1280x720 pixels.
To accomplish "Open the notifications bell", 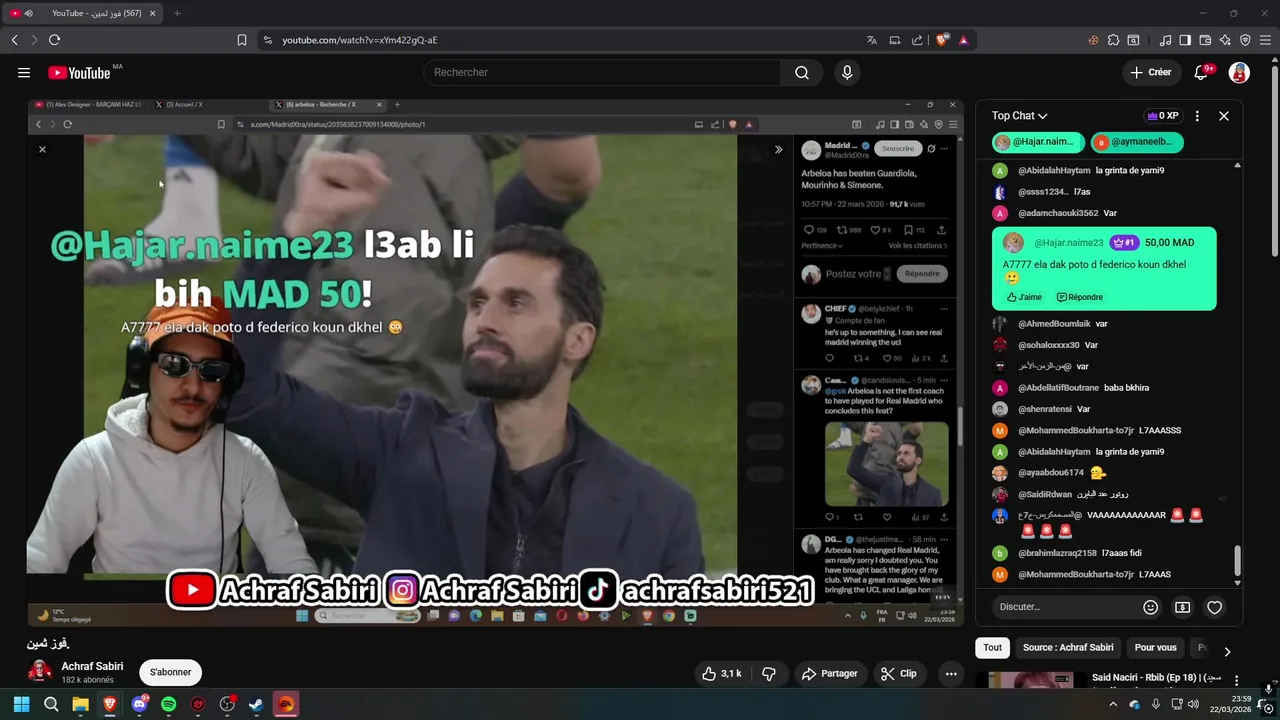I will coord(1201,72).
